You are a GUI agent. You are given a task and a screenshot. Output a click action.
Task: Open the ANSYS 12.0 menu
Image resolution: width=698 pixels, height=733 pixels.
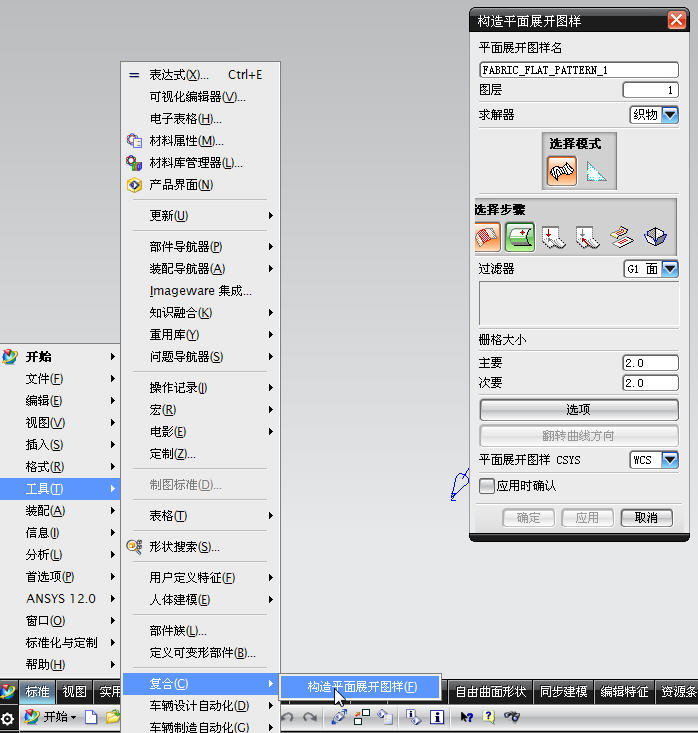(x=59, y=598)
